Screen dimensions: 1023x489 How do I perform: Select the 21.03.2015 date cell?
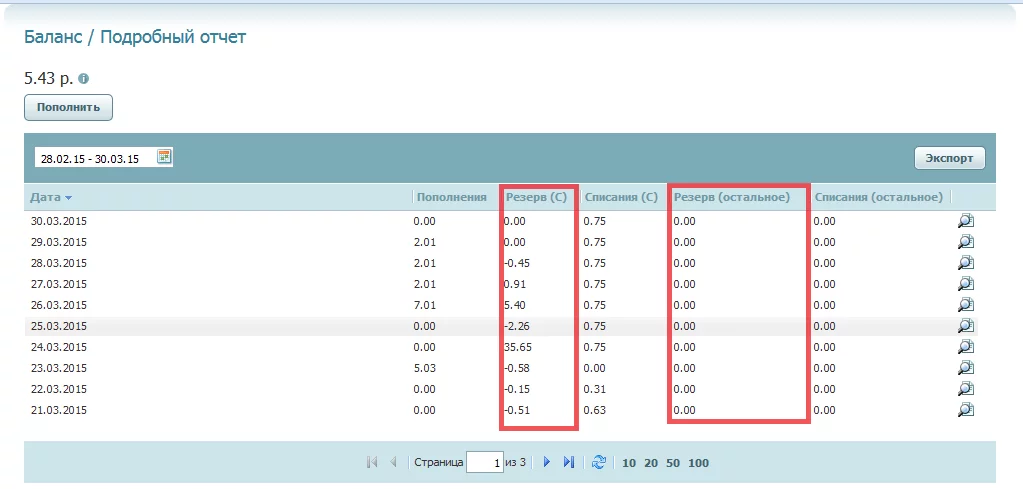point(59,410)
